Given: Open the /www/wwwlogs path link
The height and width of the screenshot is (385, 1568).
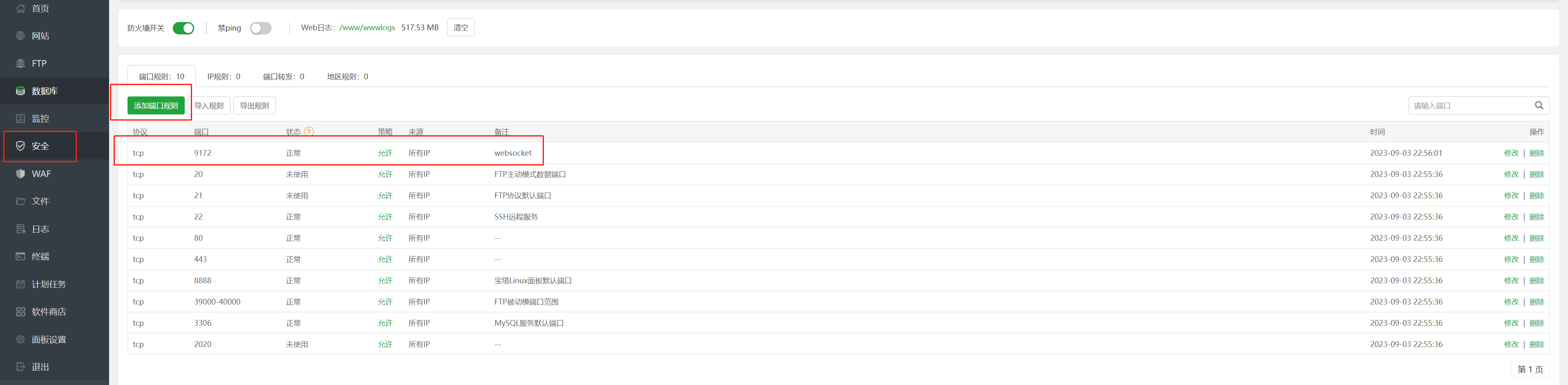Looking at the screenshot, I should coord(367,28).
